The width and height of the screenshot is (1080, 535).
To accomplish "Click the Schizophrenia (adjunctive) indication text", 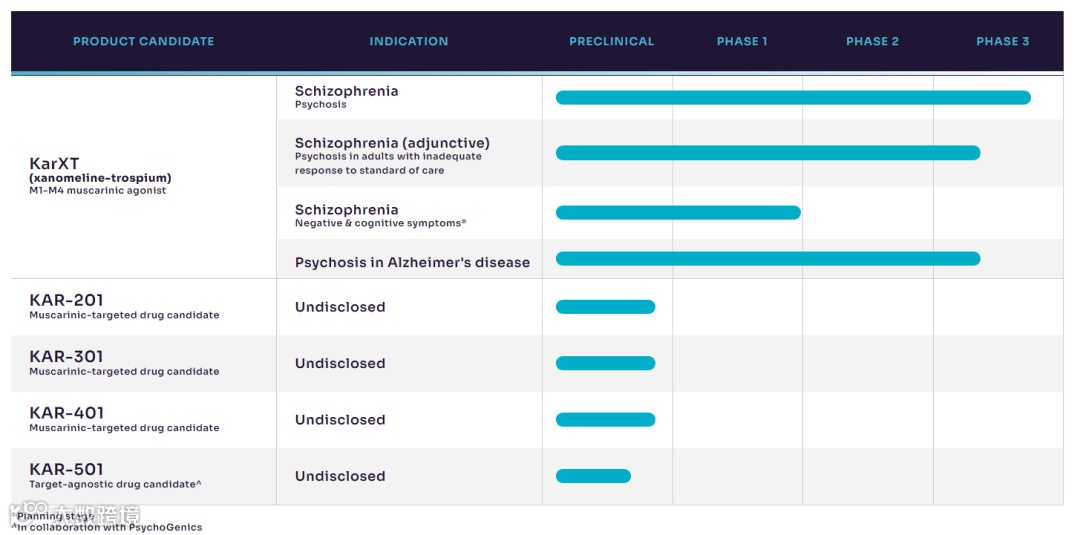I will coord(392,143).
